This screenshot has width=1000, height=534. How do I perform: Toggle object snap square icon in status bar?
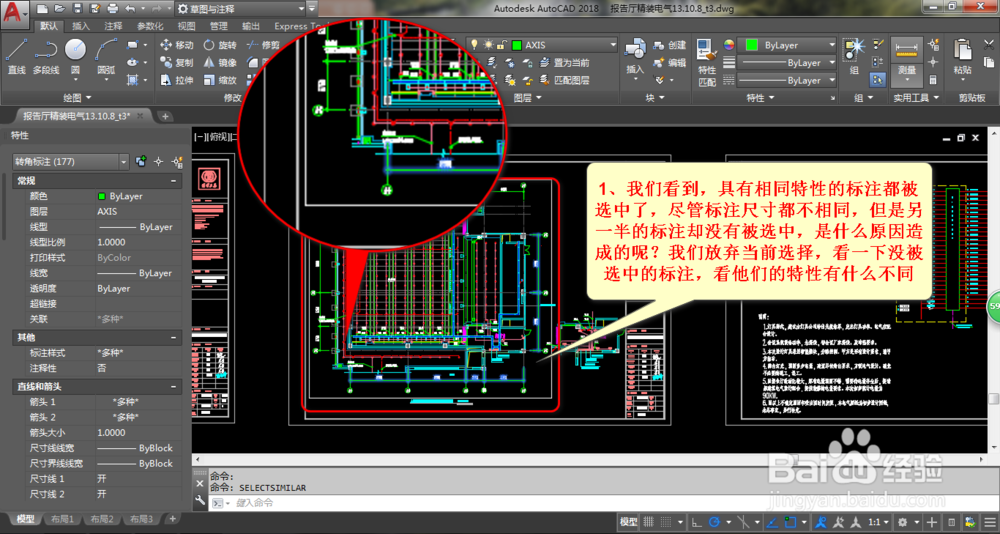(791, 522)
